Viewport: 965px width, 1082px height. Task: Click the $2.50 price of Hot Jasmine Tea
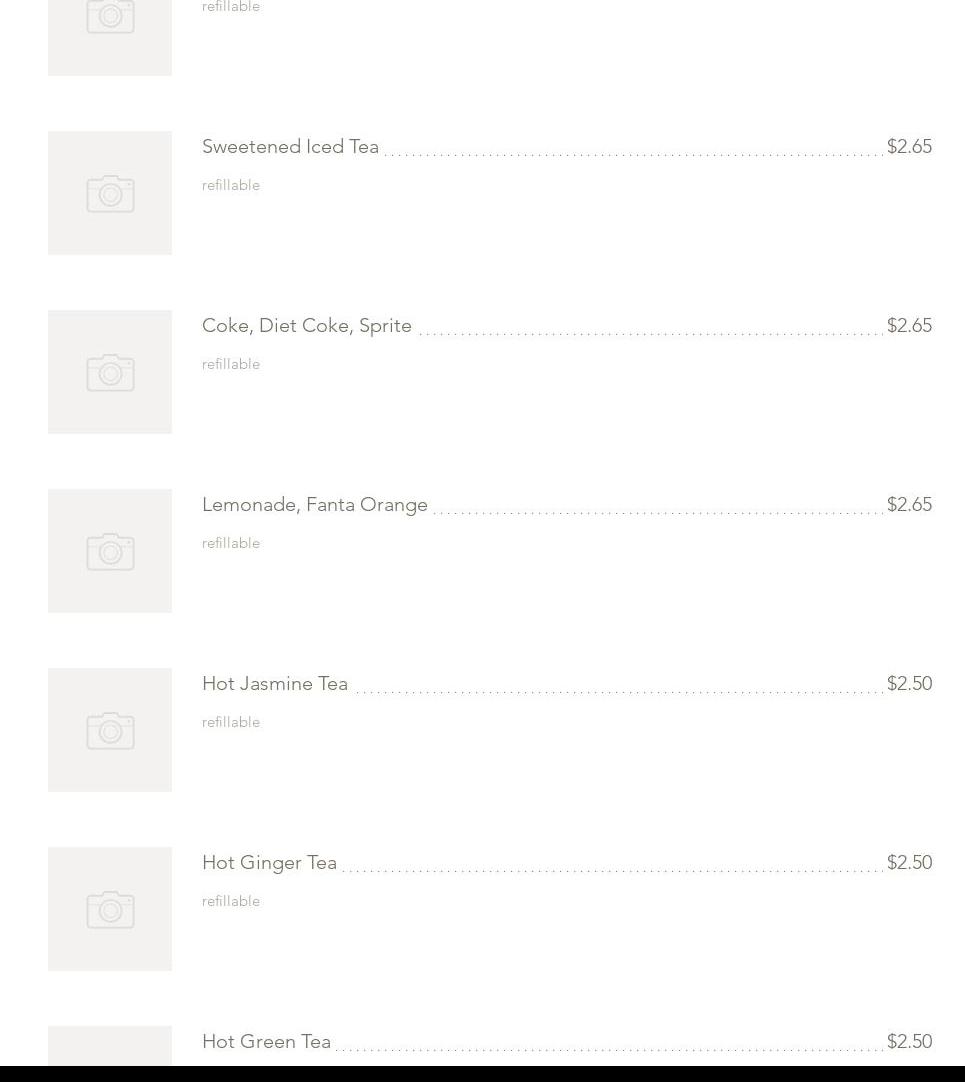click(x=909, y=684)
